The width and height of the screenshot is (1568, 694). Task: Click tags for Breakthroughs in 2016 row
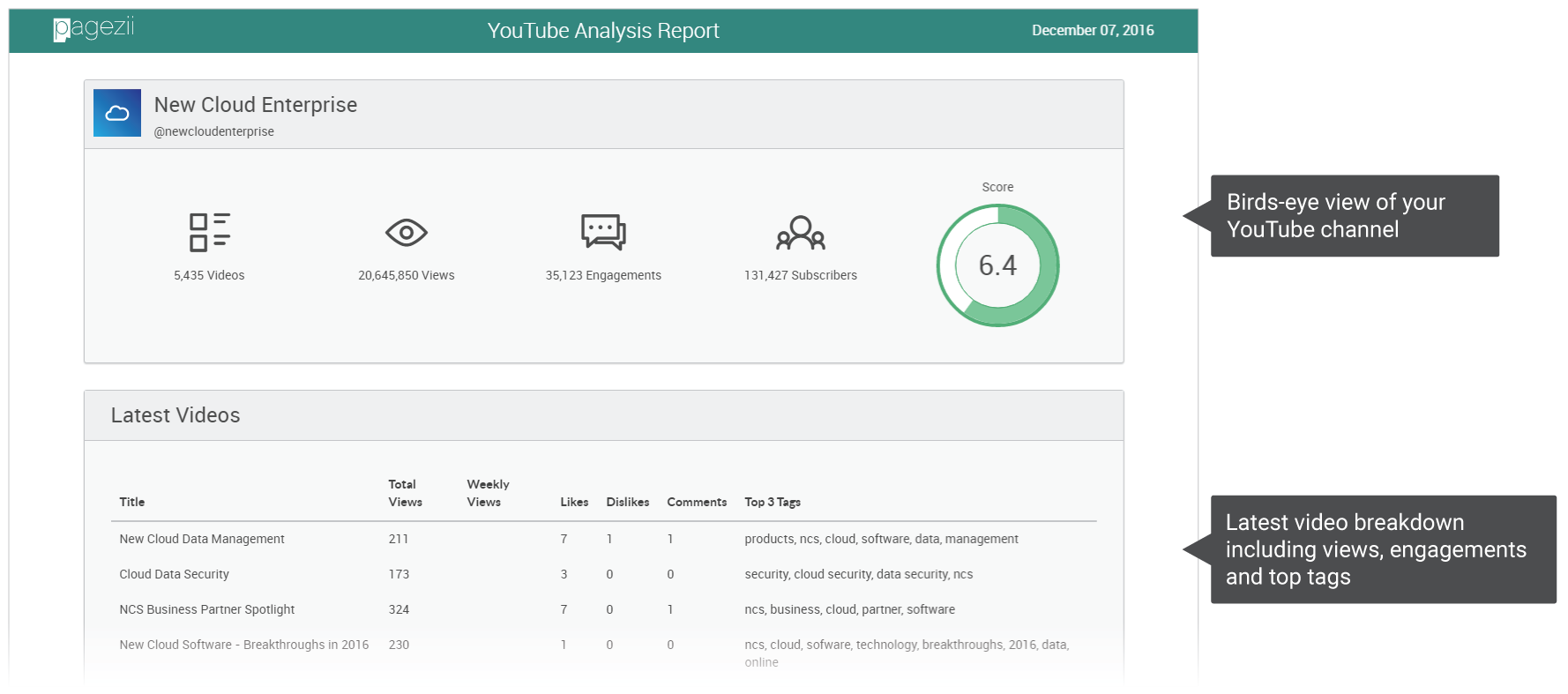click(x=907, y=653)
